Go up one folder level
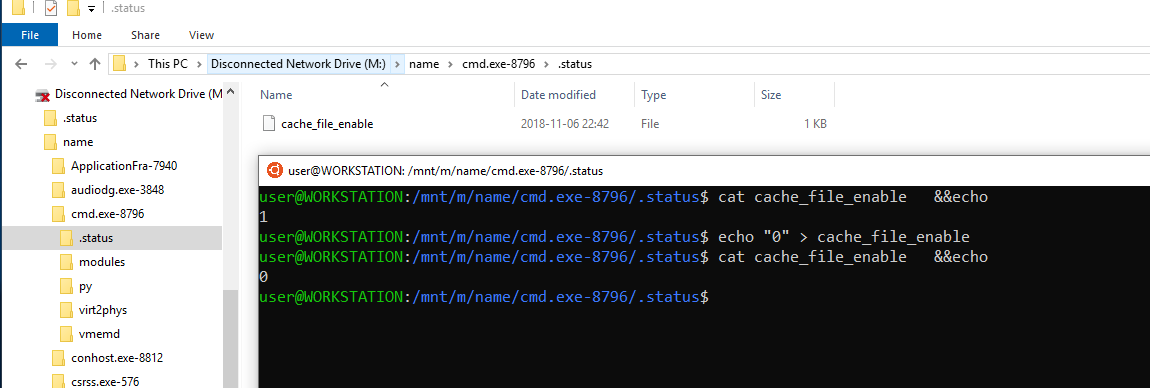The width and height of the screenshot is (1150, 388). coord(95,64)
